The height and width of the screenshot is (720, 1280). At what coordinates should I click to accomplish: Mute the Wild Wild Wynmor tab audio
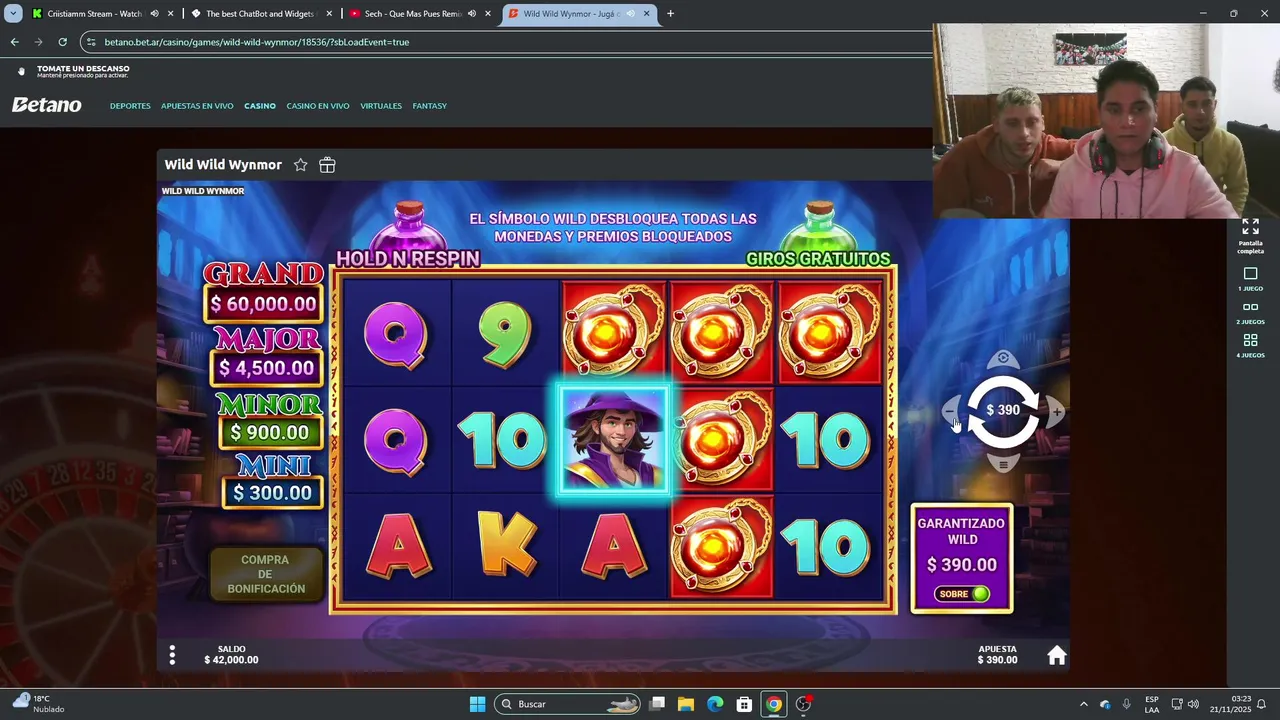[x=630, y=14]
